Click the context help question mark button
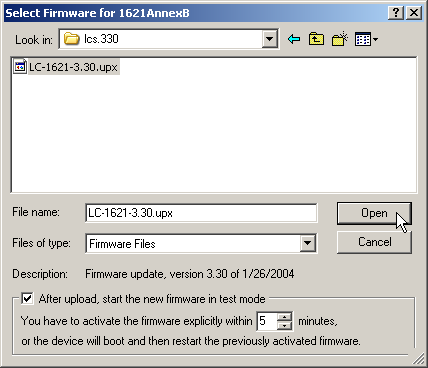 (x=396, y=13)
